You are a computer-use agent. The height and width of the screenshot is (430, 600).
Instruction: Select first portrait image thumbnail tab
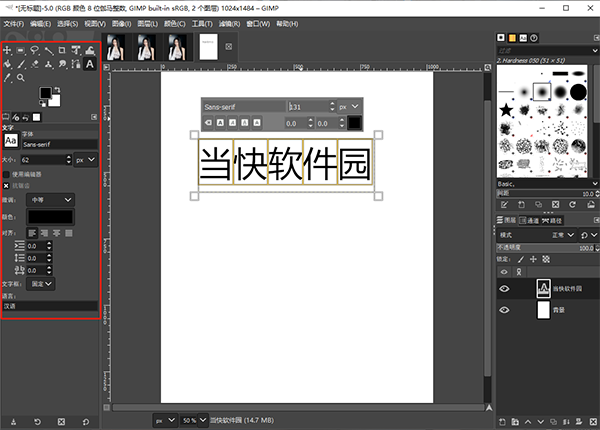click(116, 47)
